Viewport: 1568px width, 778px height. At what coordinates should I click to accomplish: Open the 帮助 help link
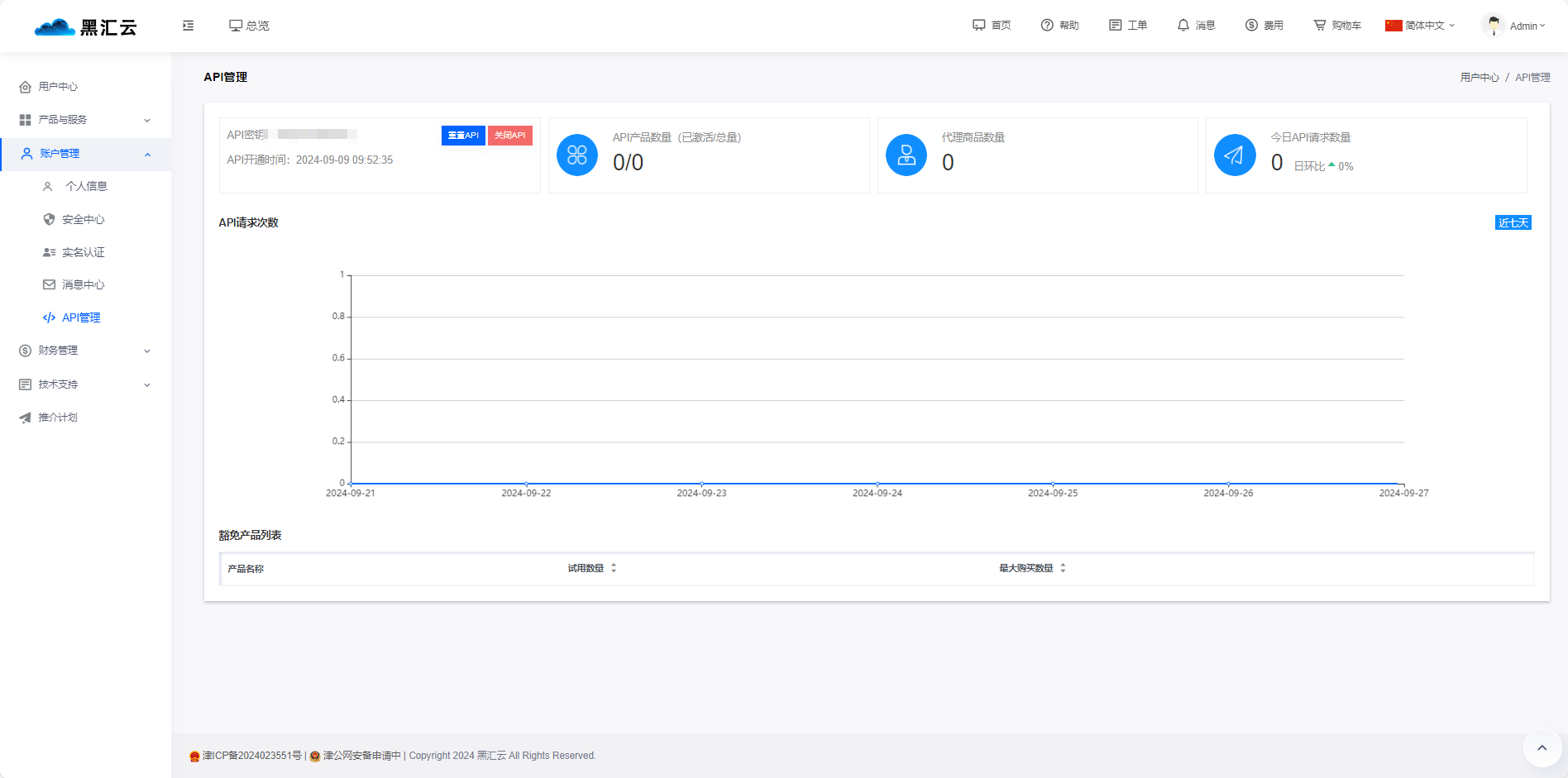[x=1059, y=26]
